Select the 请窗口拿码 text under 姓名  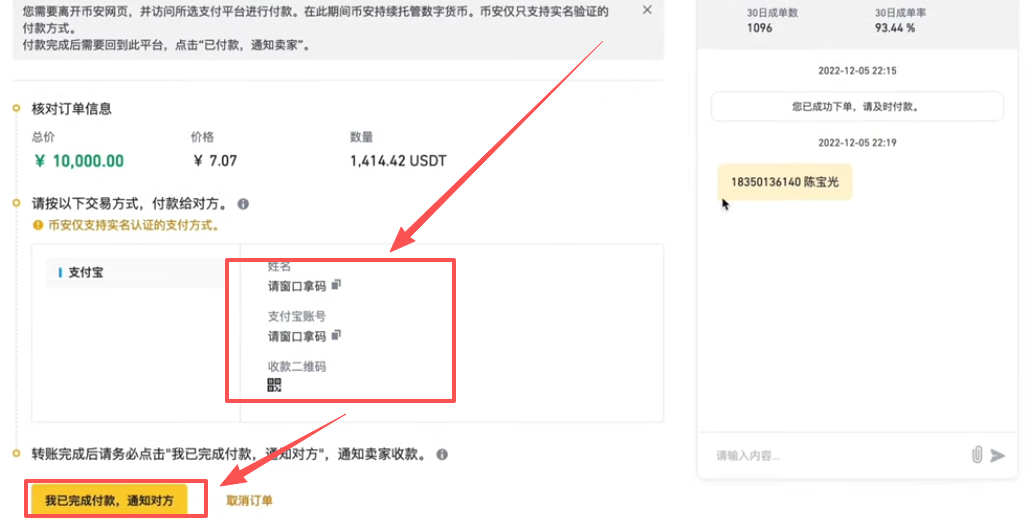tap(296, 286)
